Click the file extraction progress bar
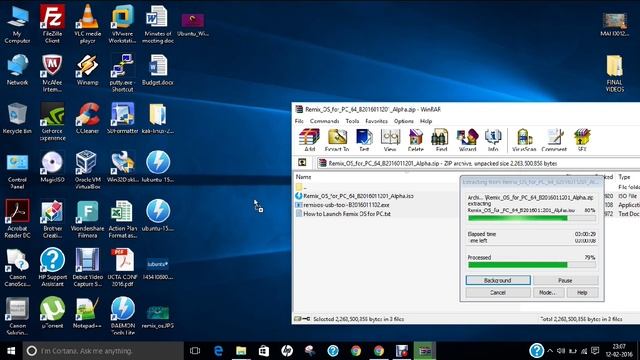 click(x=532, y=218)
